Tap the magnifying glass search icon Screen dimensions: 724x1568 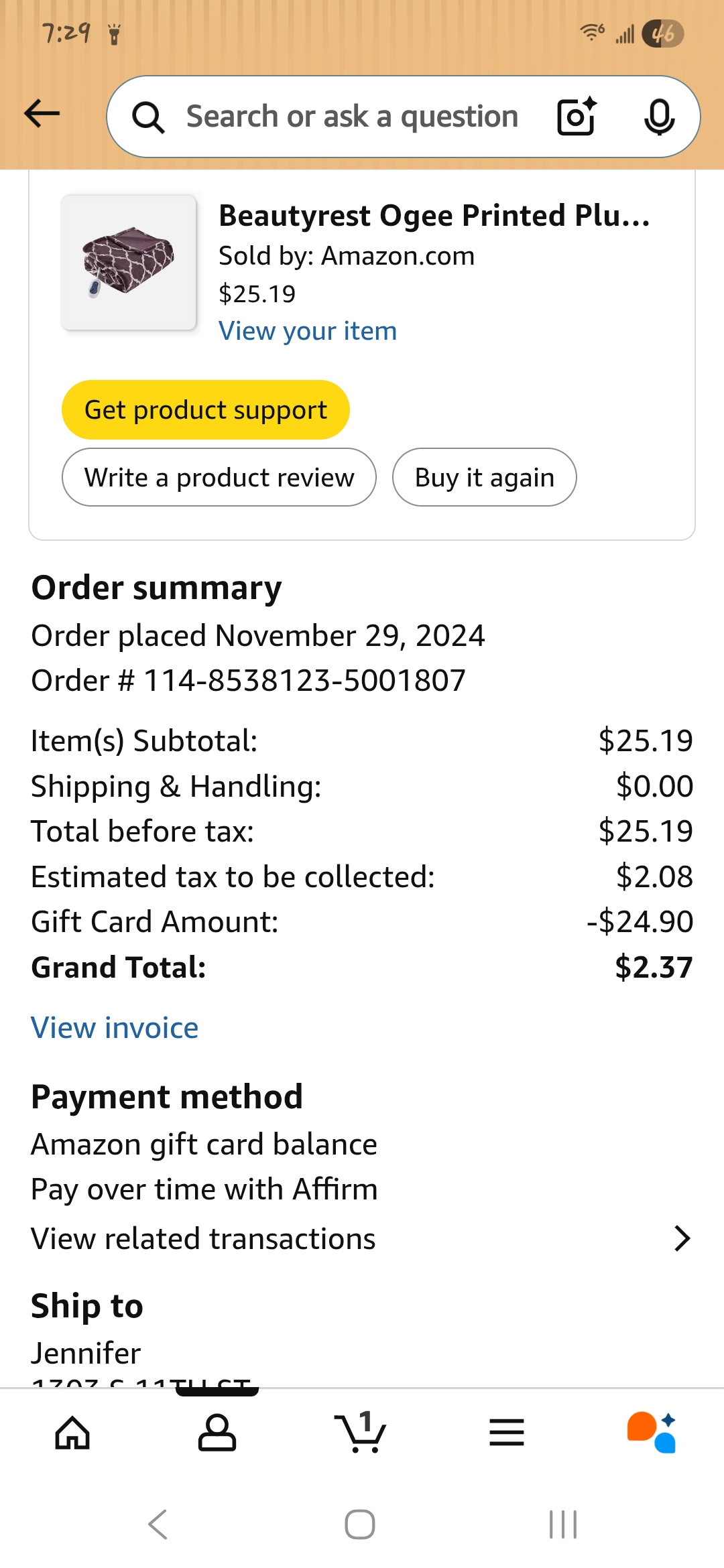pos(148,117)
